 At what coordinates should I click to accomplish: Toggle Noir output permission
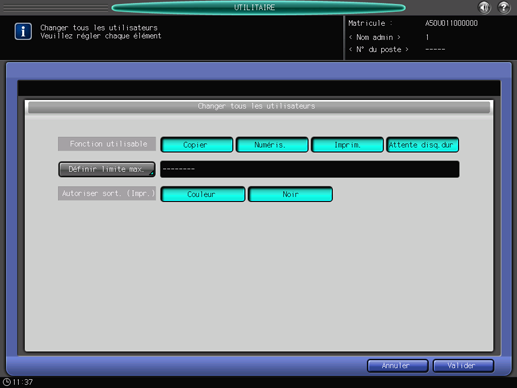coord(290,194)
